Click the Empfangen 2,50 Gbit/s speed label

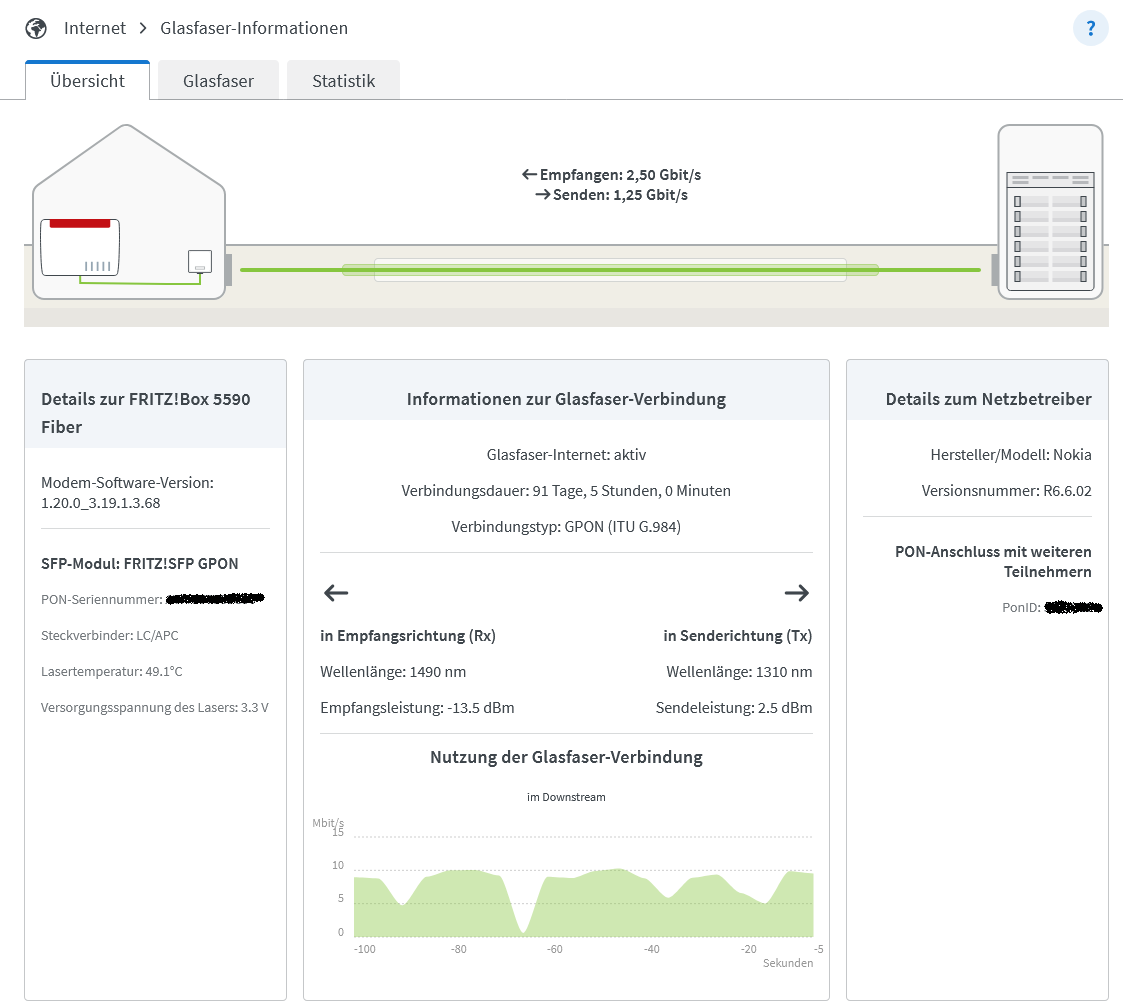[x=610, y=175]
